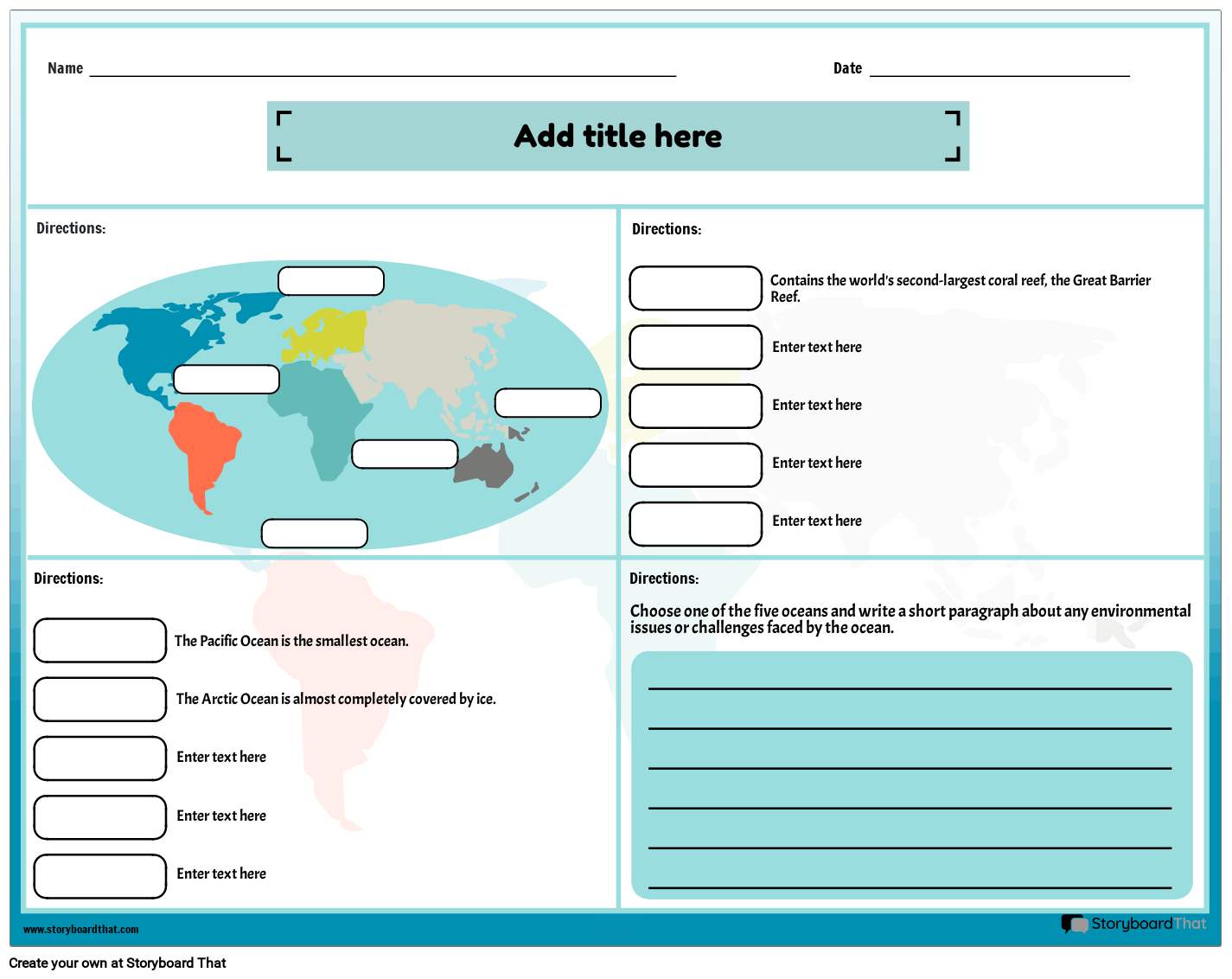Click 'Create your own at Storyboard That'
1232x979 pixels.
click(x=118, y=963)
